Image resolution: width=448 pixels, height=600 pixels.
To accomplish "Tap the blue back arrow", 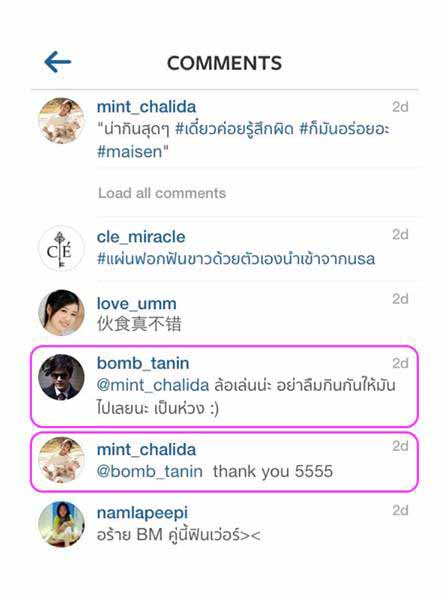I will (x=57, y=62).
